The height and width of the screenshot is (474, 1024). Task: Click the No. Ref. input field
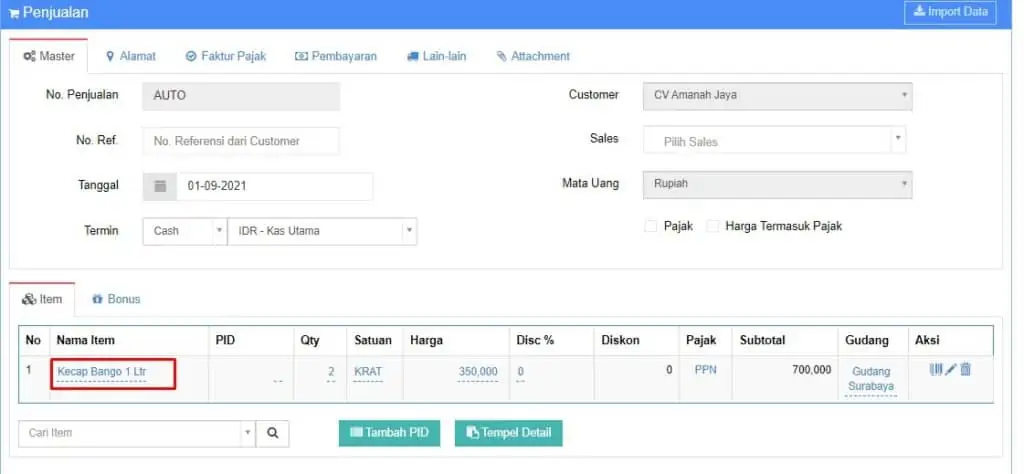241,140
